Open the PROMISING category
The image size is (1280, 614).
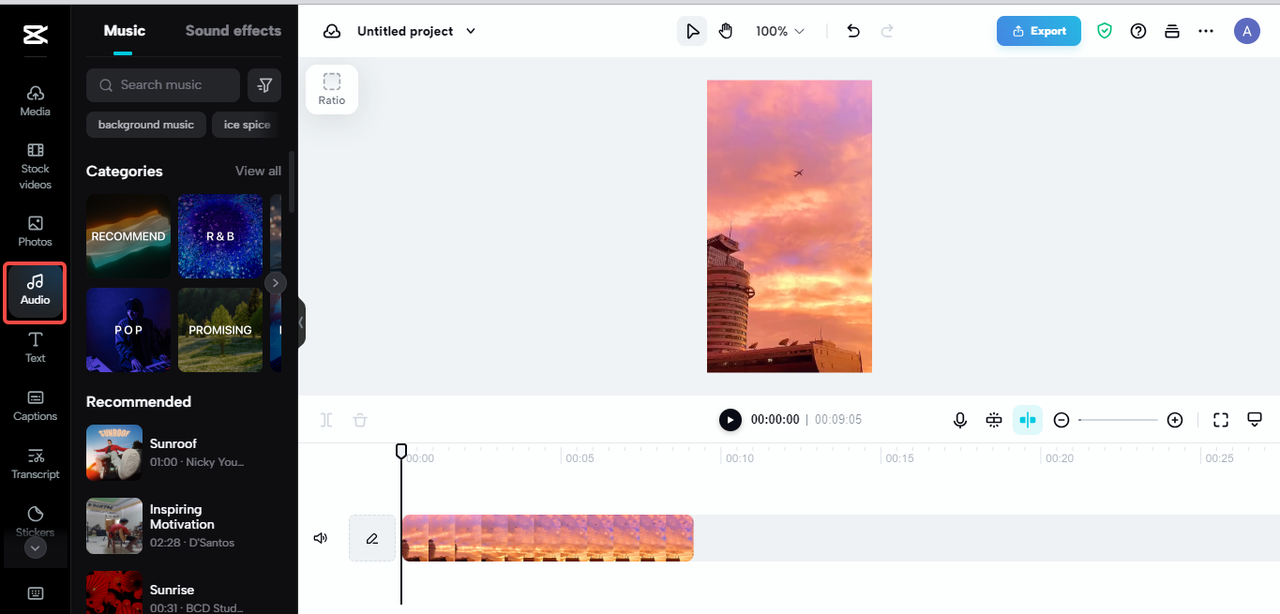220,330
